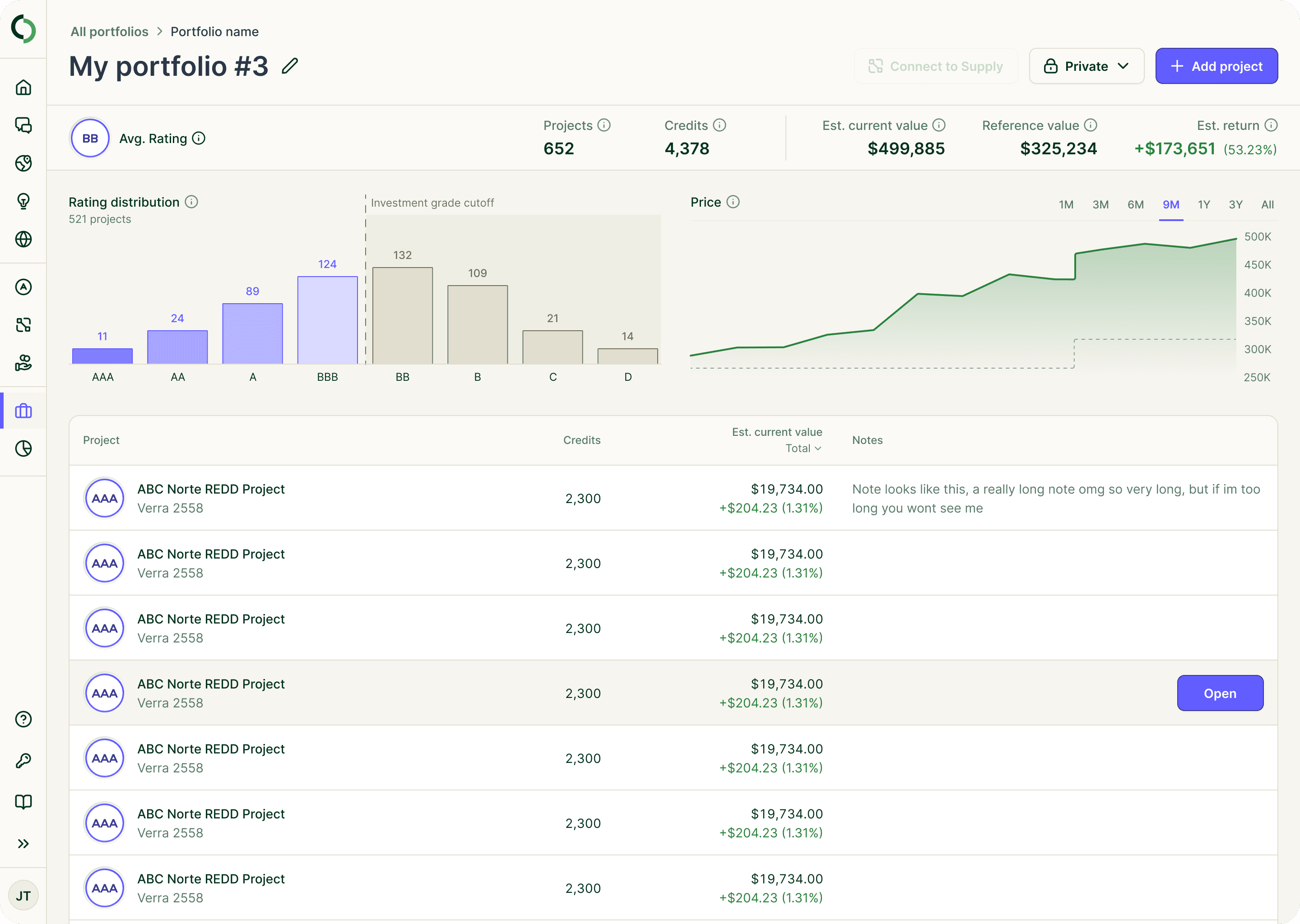
Task: Select the All price range tab
Action: point(1267,204)
